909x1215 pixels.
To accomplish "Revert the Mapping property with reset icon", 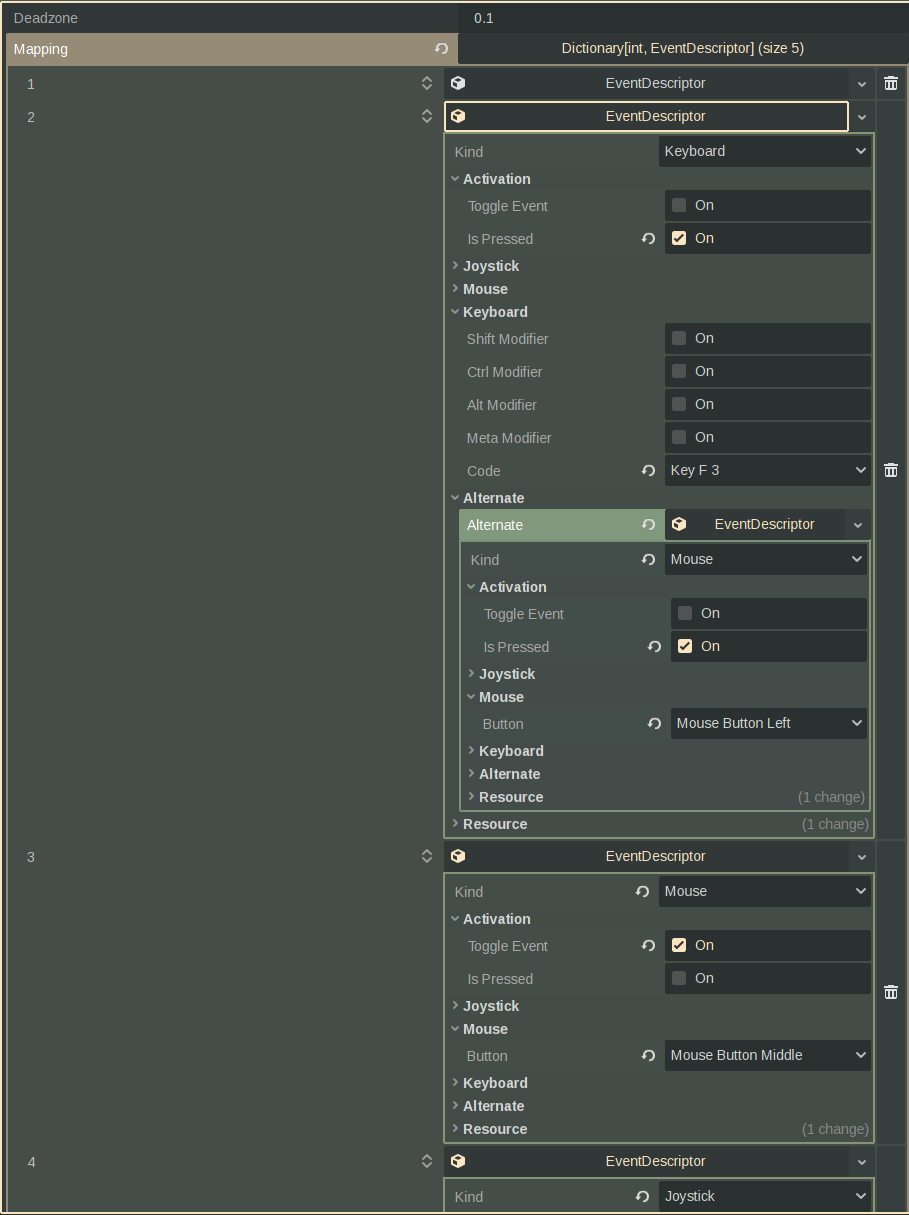I will [441, 49].
